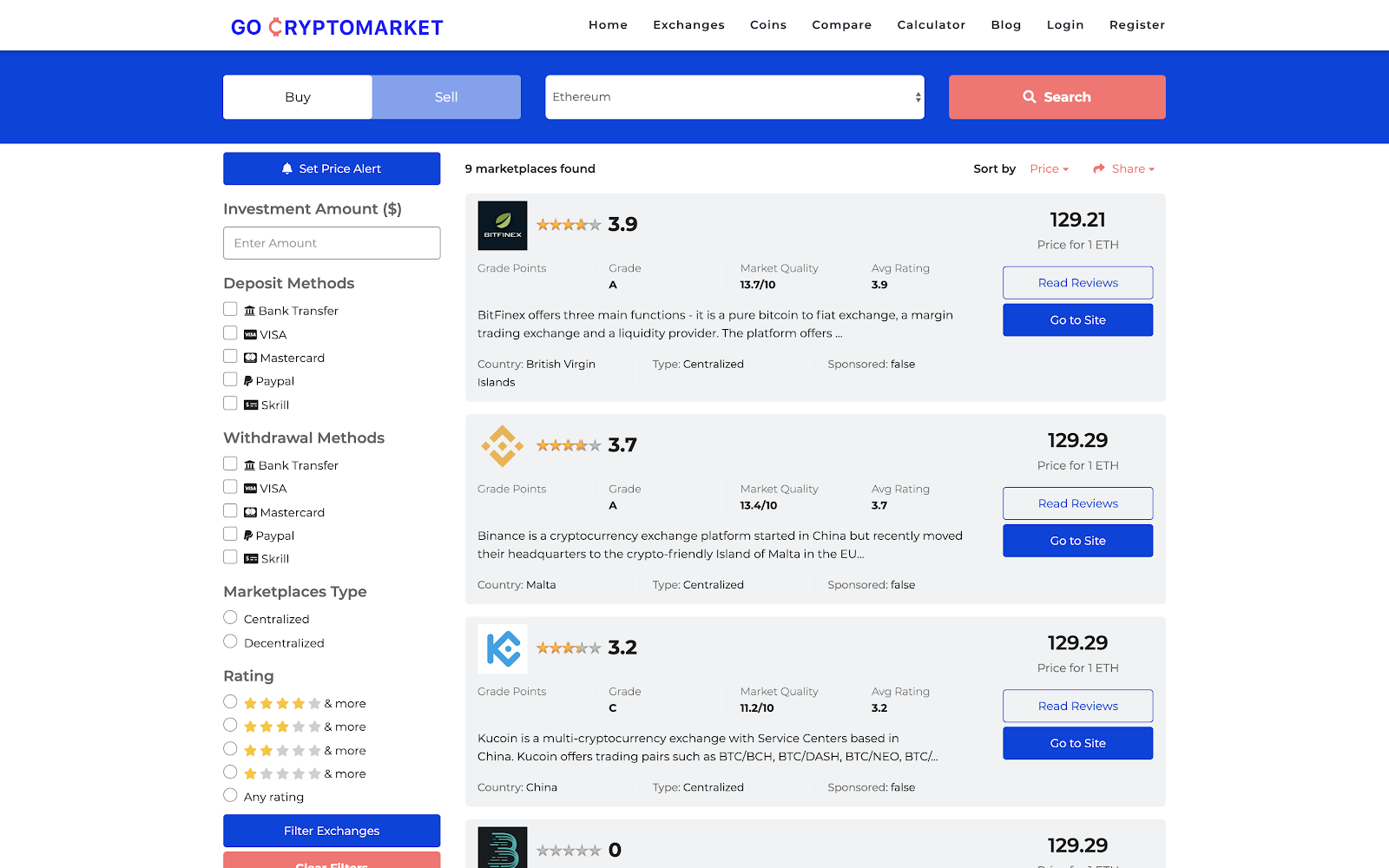
Task: Select one star & more rating
Action: click(x=230, y=772)
